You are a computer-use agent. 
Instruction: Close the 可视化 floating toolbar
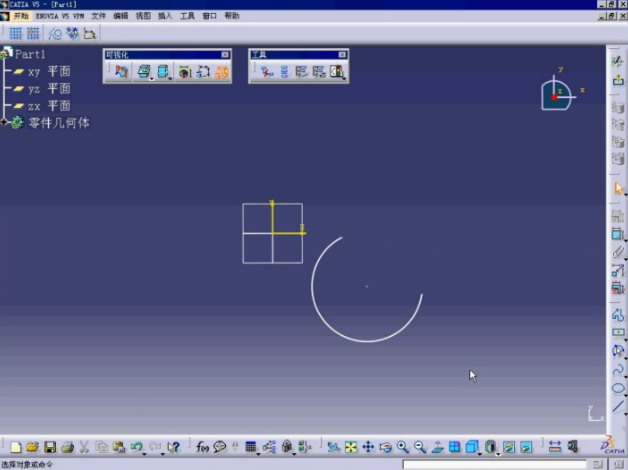[225, 54]
